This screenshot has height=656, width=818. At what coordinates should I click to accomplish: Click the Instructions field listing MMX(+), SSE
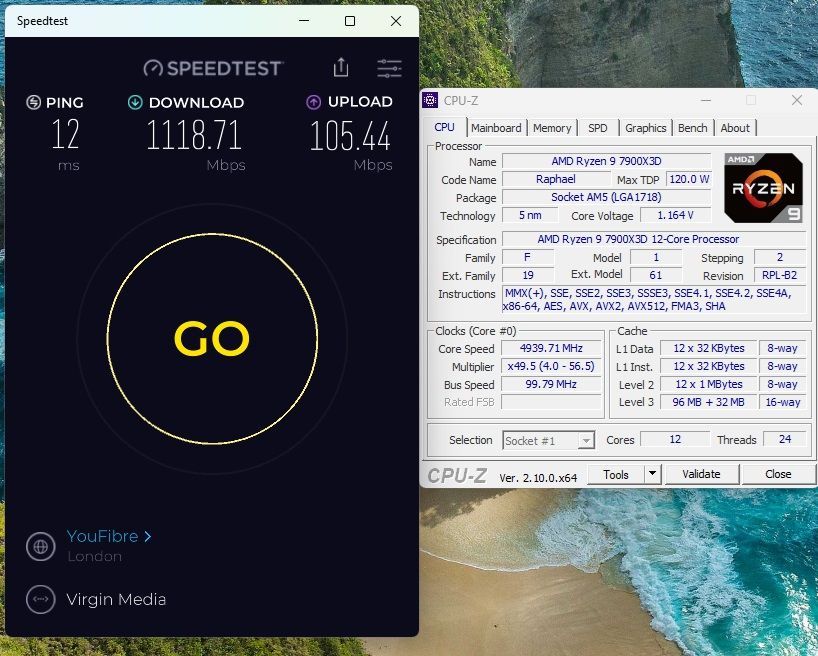point(654,300)
